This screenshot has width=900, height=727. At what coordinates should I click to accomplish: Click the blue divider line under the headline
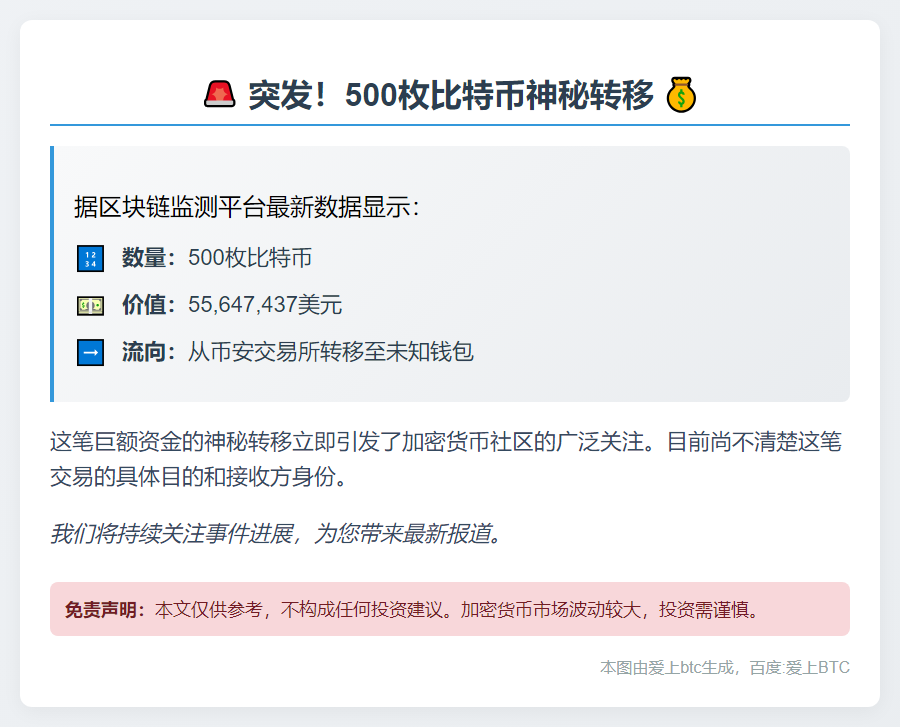[450, 125]
